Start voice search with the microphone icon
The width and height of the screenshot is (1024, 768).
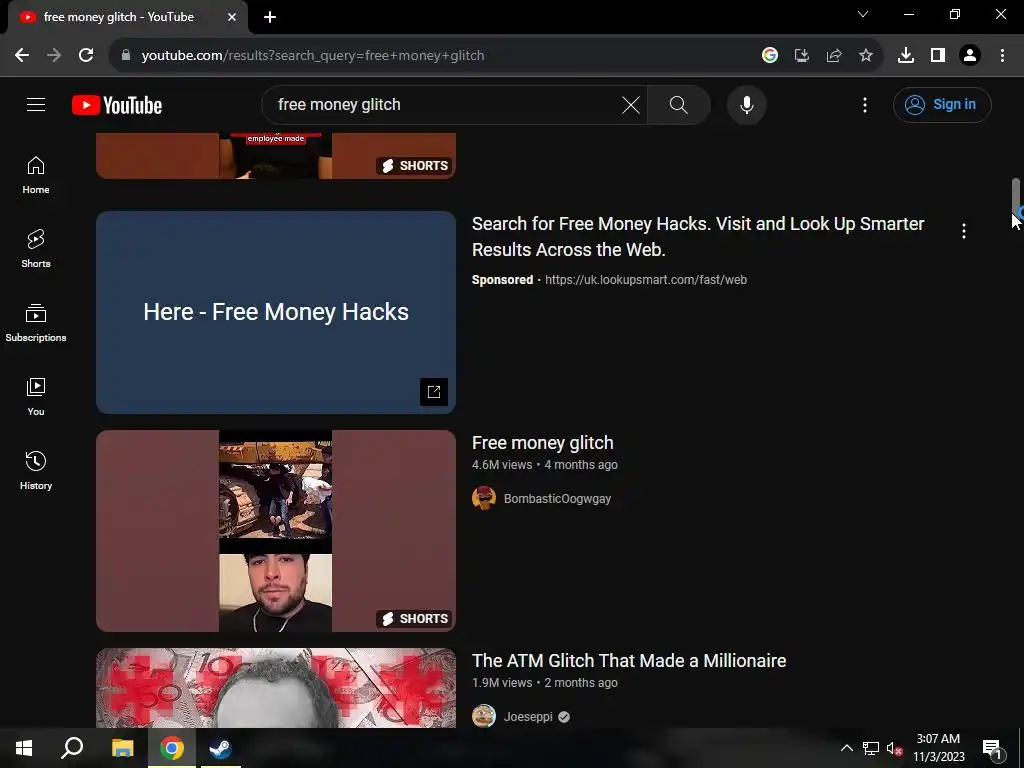click(x=746, y=104)
